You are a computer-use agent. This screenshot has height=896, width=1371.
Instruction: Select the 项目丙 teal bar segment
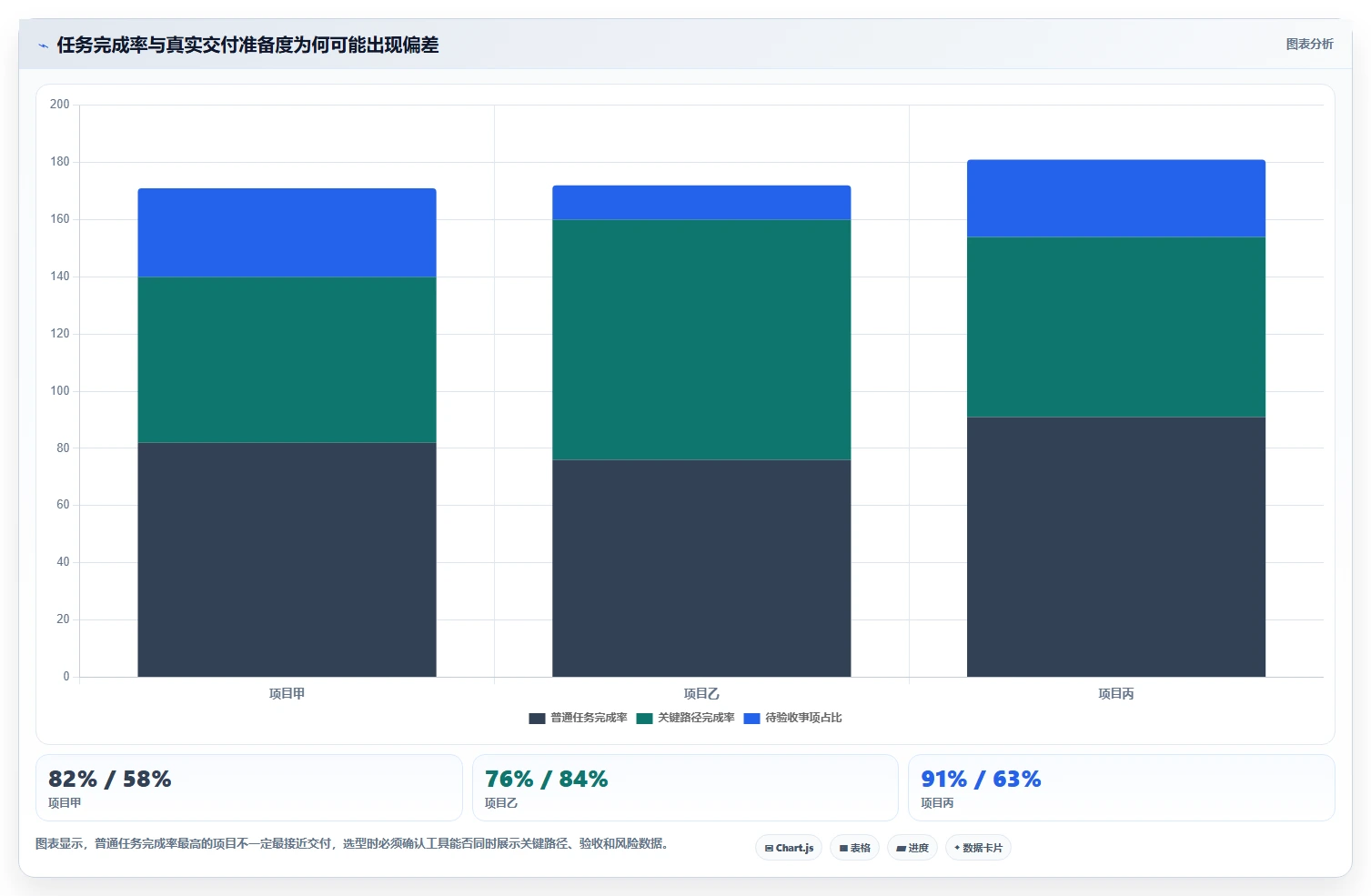tap(1116, 327)
